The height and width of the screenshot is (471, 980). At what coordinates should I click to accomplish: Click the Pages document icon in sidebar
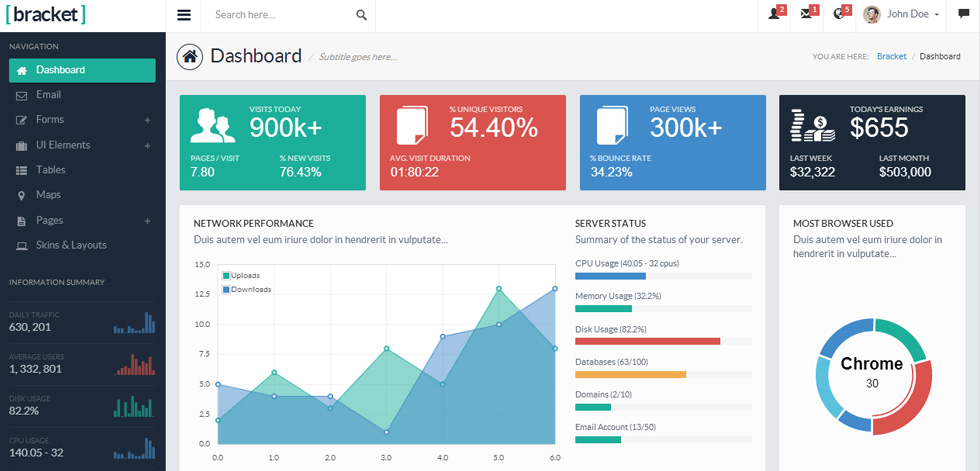(x=21, y=221)
